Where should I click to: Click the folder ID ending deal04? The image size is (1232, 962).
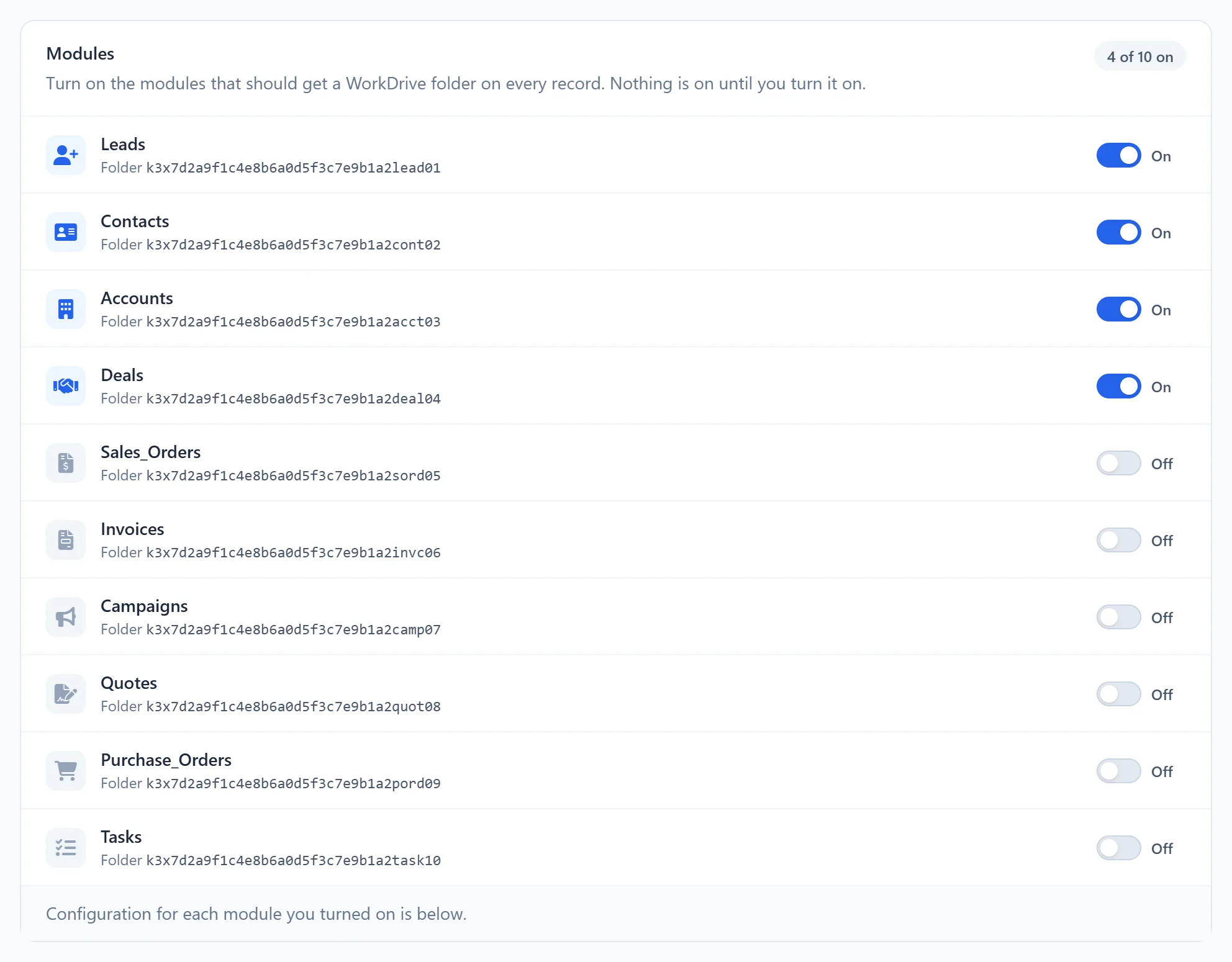(x=293, y=398)
